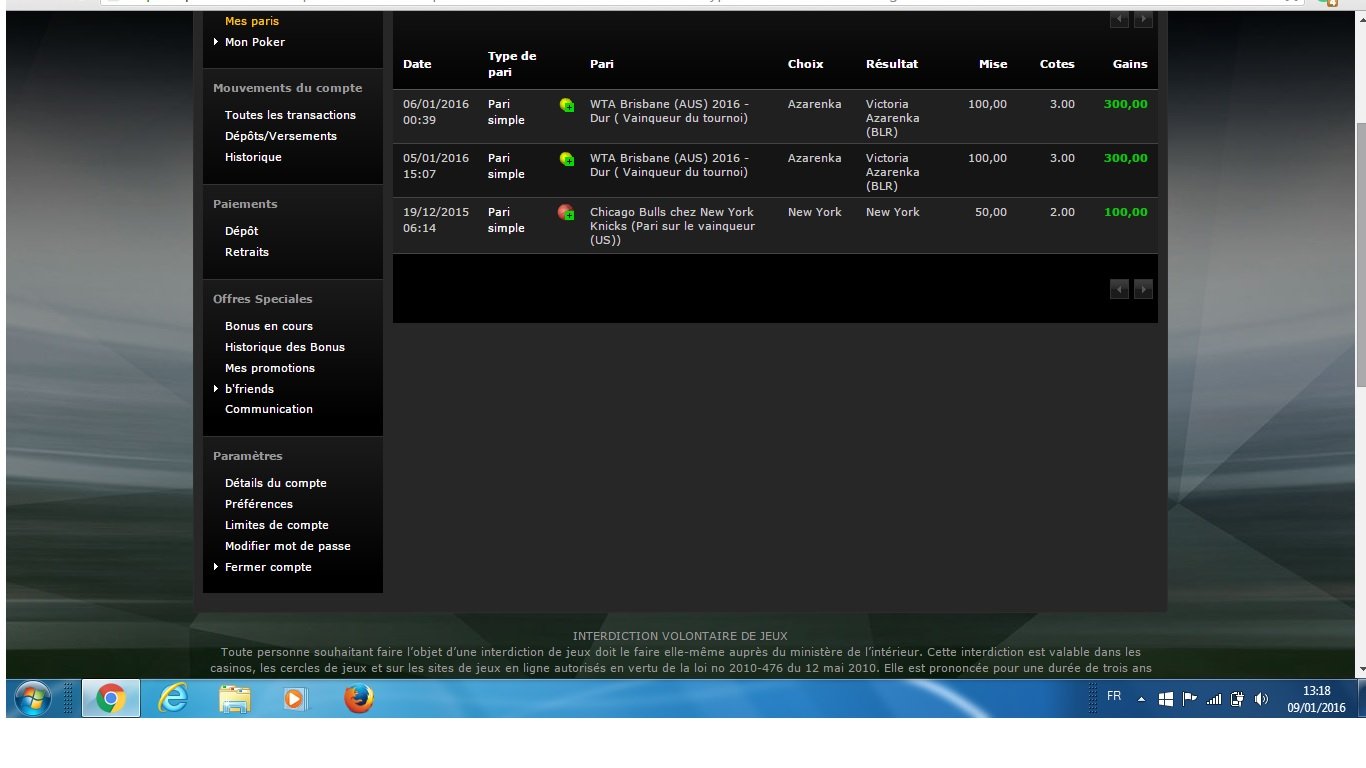Open Mes paris in the sidebar
The image size is (1366, 768).
coord(252,21)
